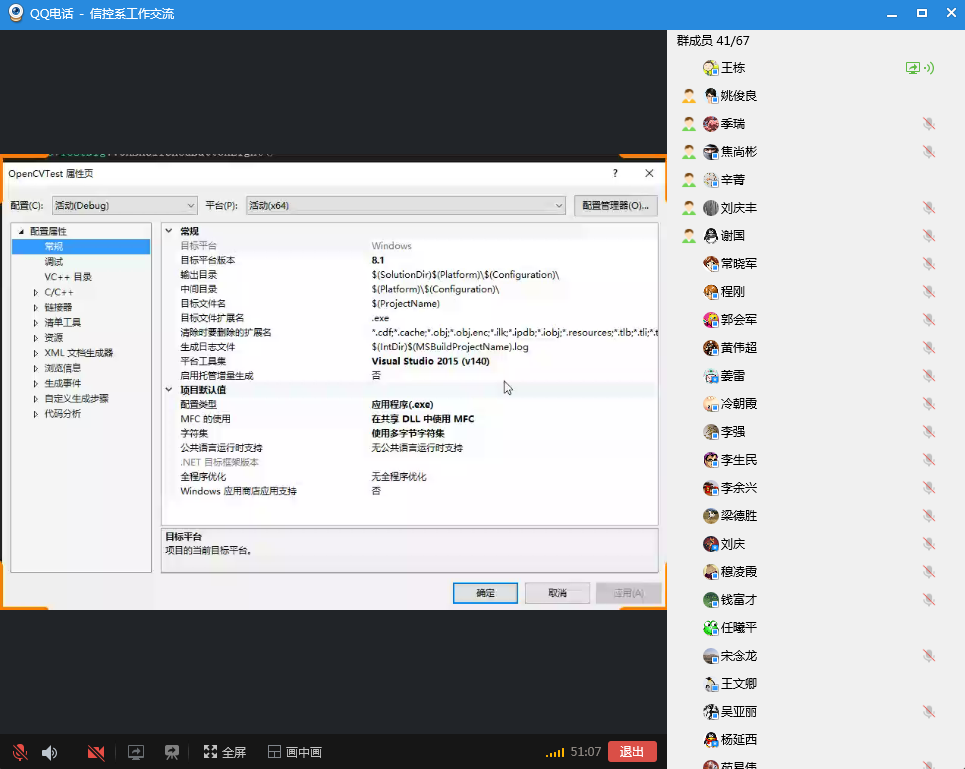Click 杨延西's penguin avatar
The height and width of the screenshot is (769, 965).
tap(711, 739)
